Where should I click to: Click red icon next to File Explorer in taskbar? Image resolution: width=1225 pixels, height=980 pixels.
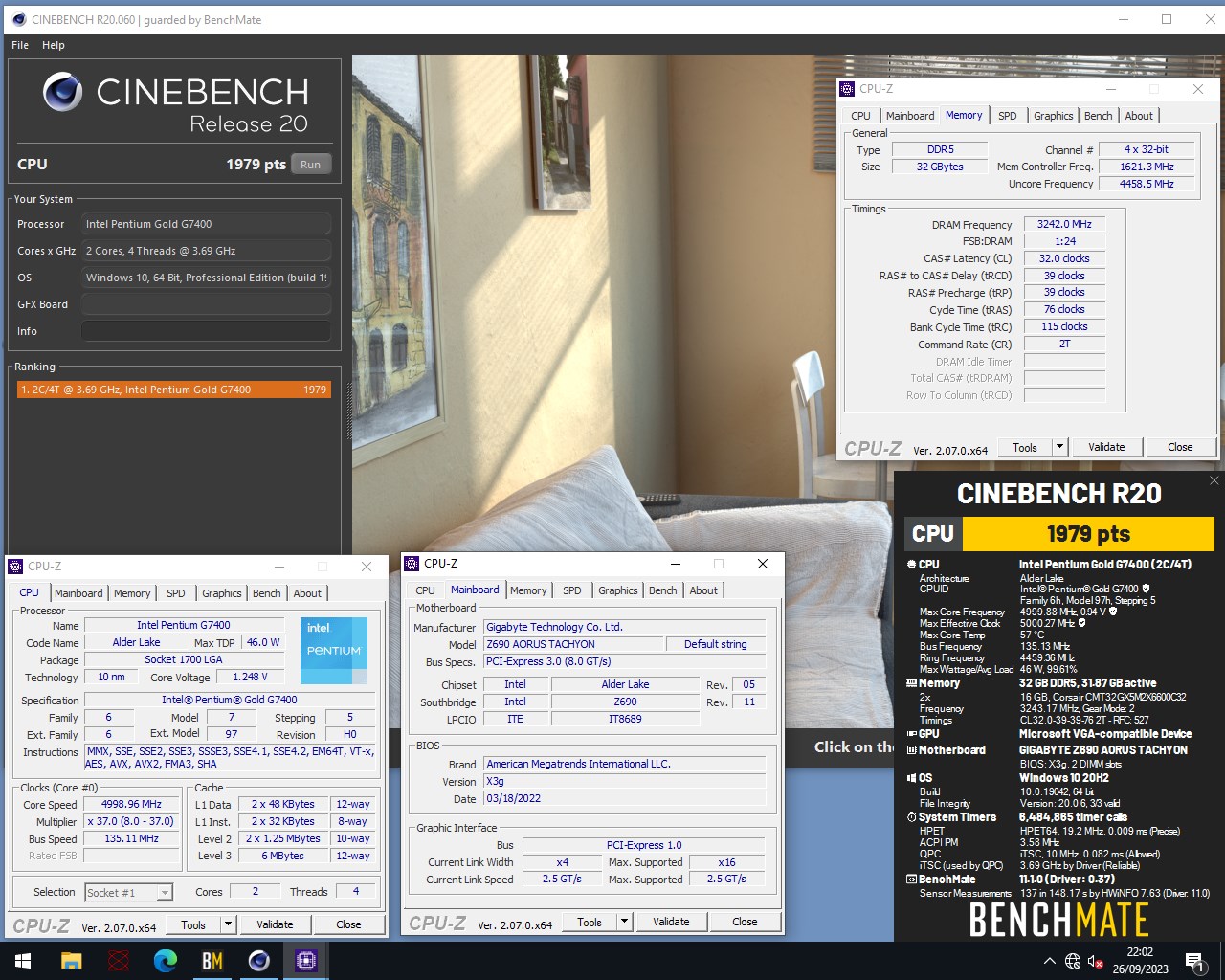tap(119, 961)
